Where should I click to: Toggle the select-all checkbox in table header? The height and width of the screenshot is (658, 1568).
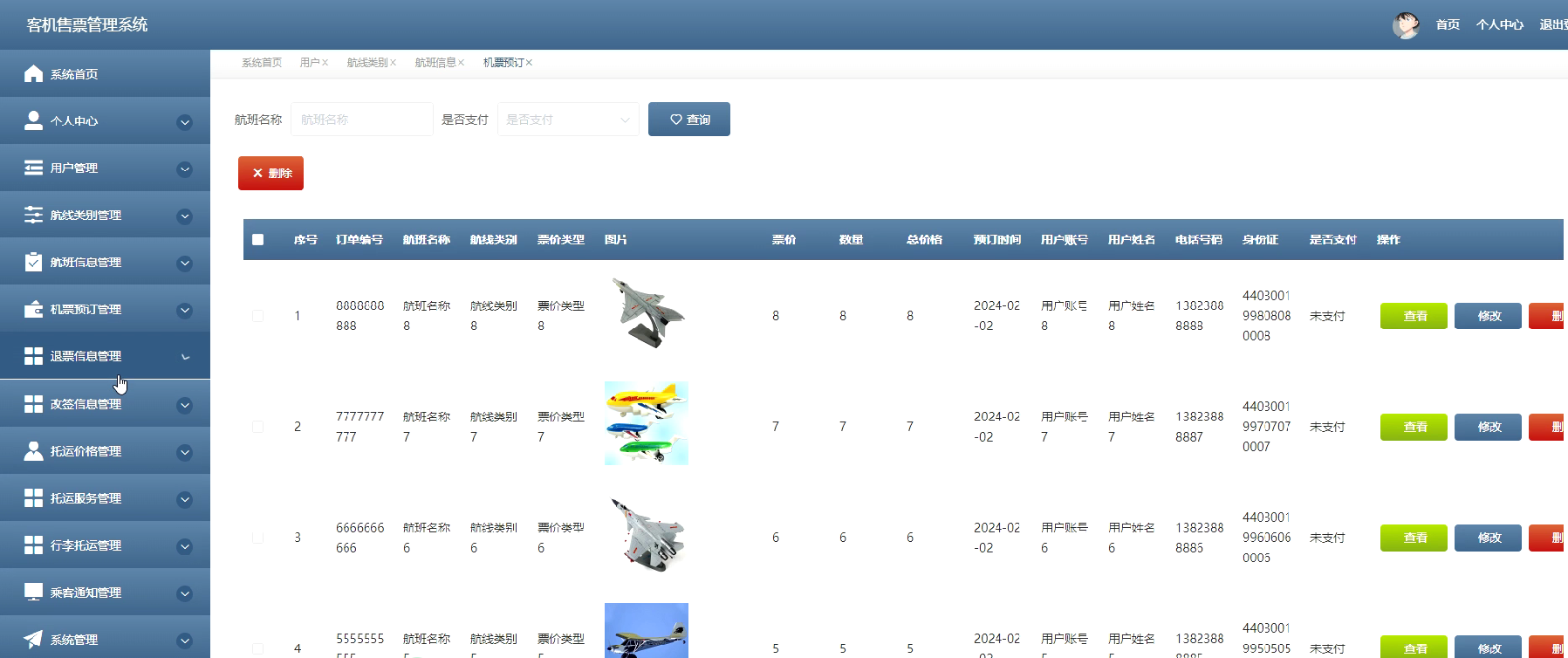(257, 239)
